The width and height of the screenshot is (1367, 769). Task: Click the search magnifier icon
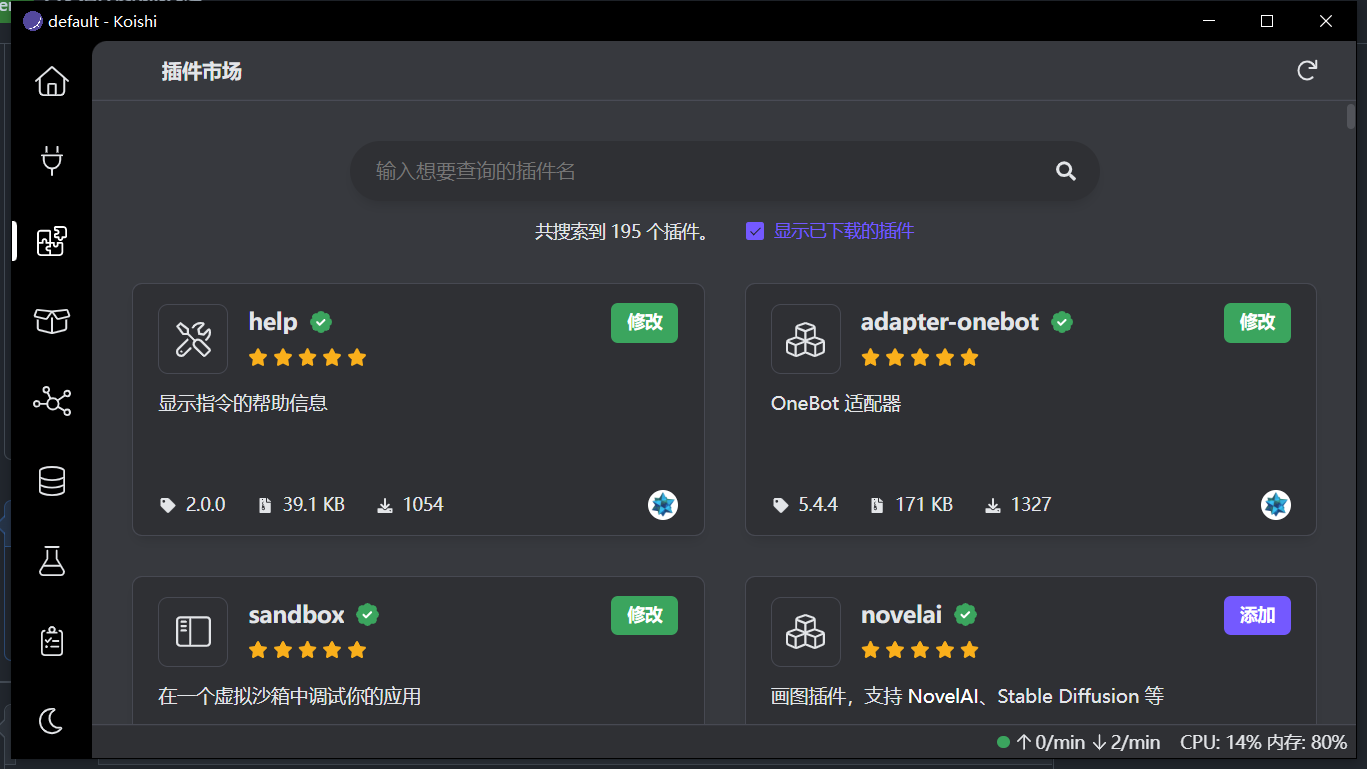click(x=1066, y=171)
